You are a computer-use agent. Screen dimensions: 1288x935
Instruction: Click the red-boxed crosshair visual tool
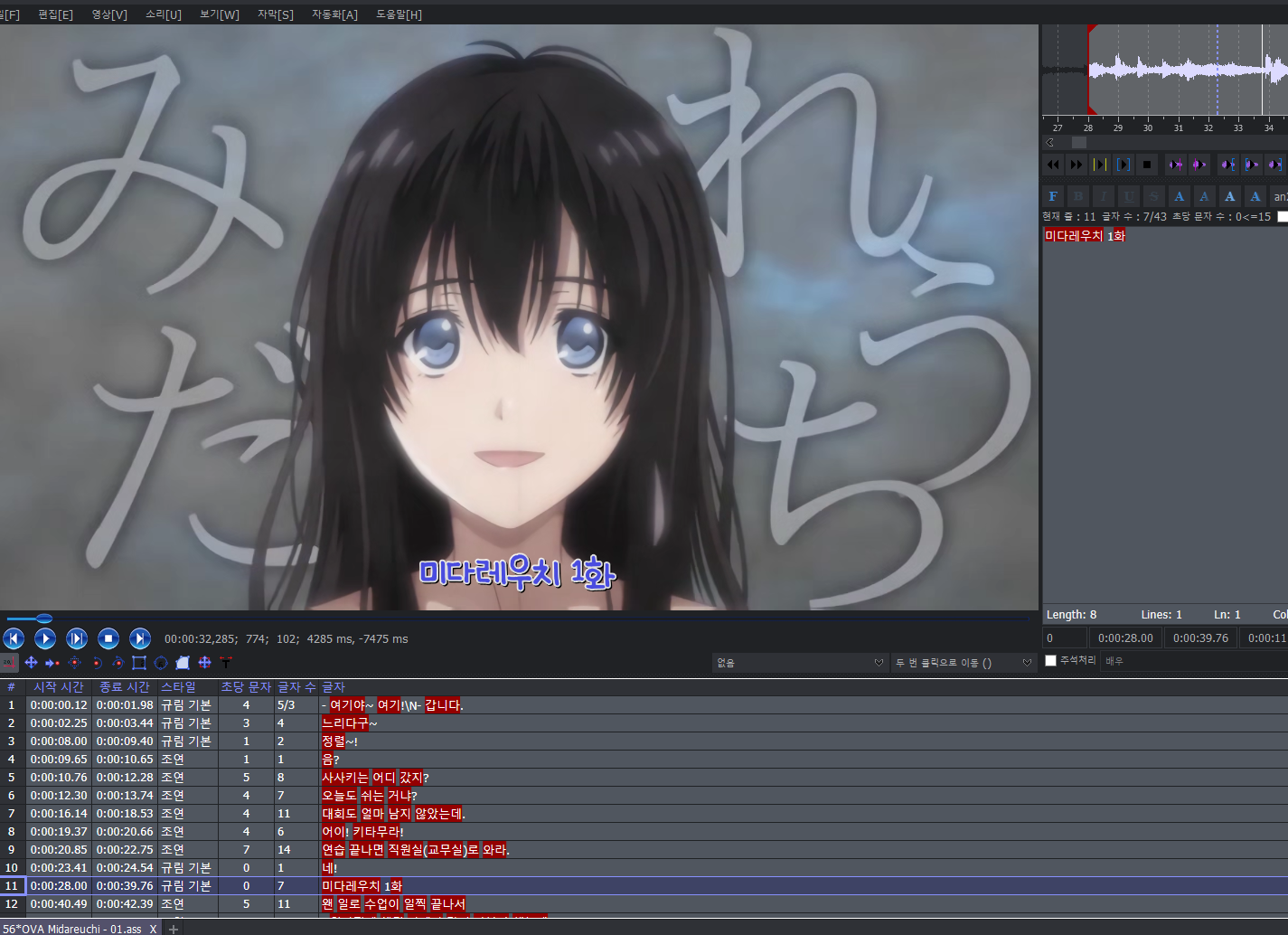click(x=204, y=663)
